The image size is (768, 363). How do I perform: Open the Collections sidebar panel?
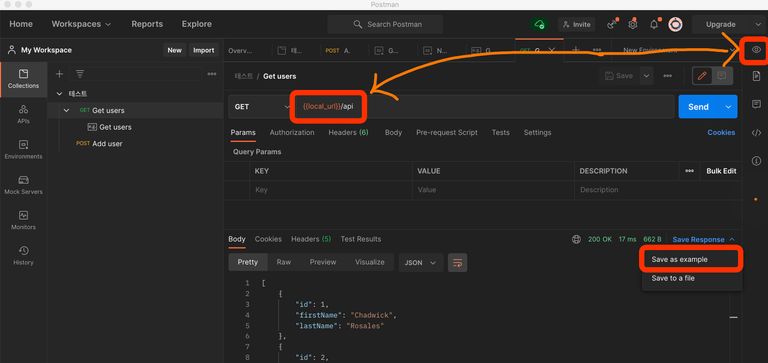coord(23,79)
